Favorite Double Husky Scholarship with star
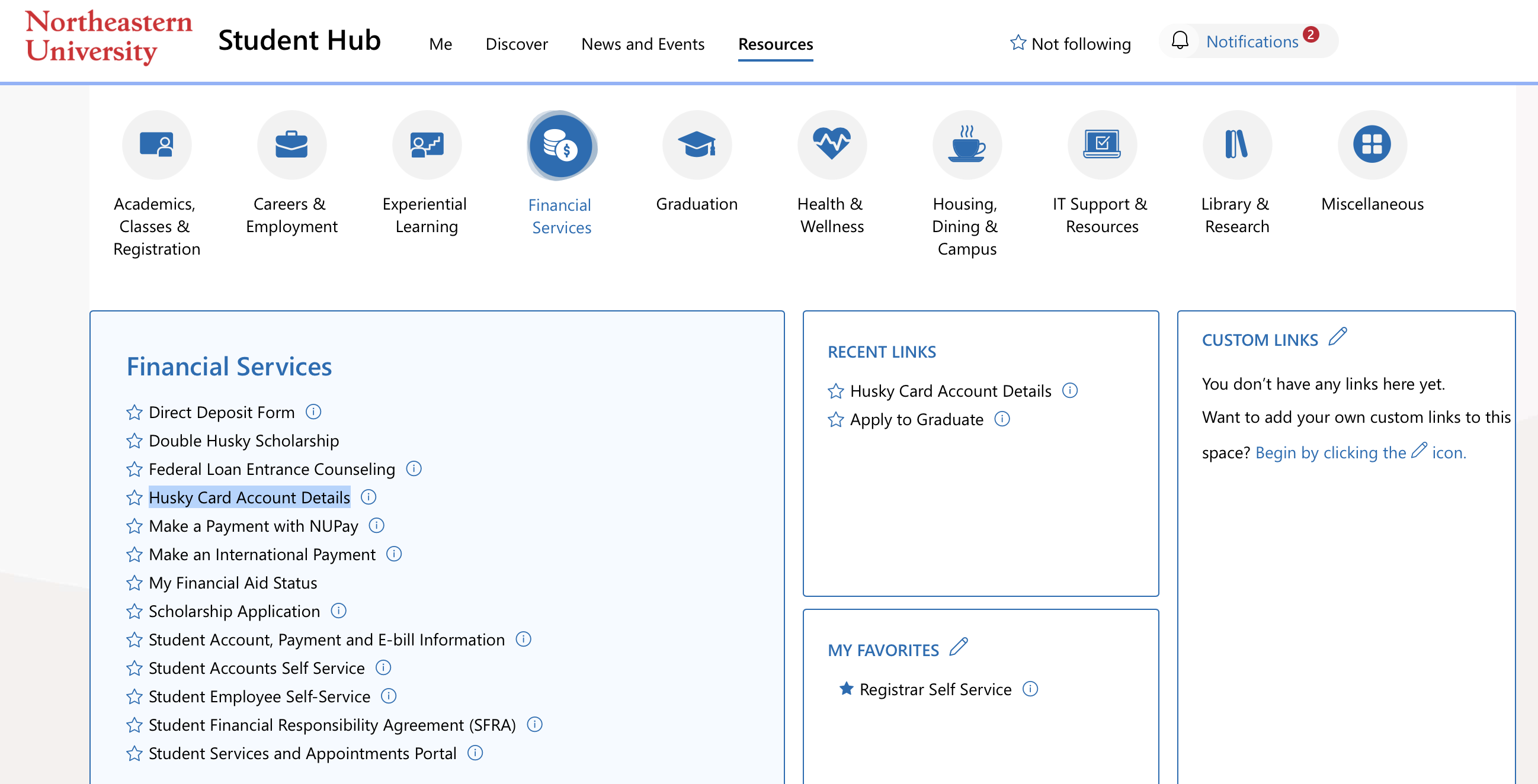 [134, 441]
